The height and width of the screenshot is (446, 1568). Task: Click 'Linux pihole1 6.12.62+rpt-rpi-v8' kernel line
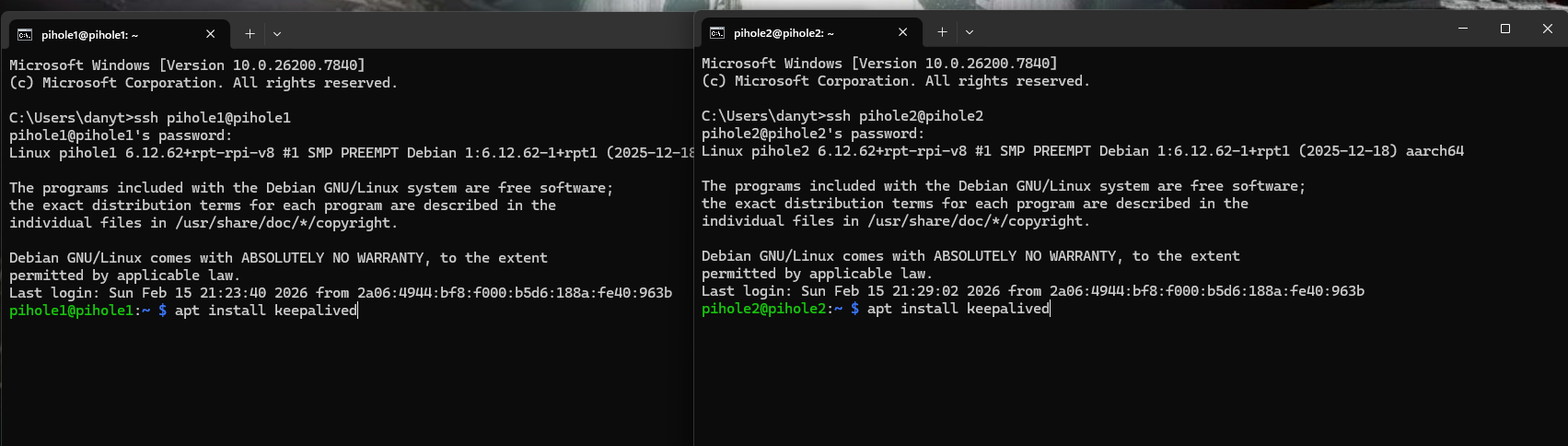tap(351, 153)
